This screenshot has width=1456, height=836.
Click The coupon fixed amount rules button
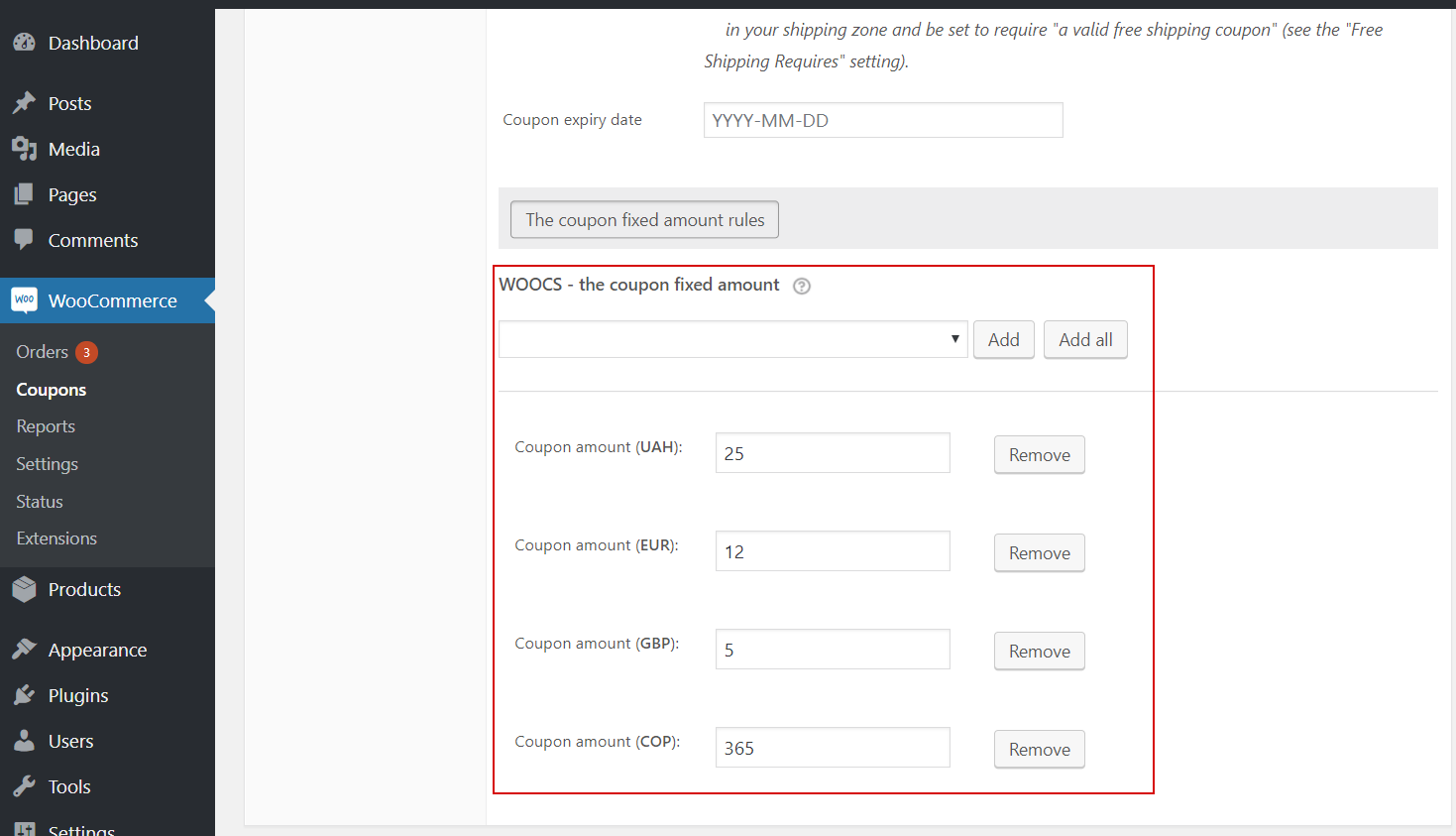644,220
